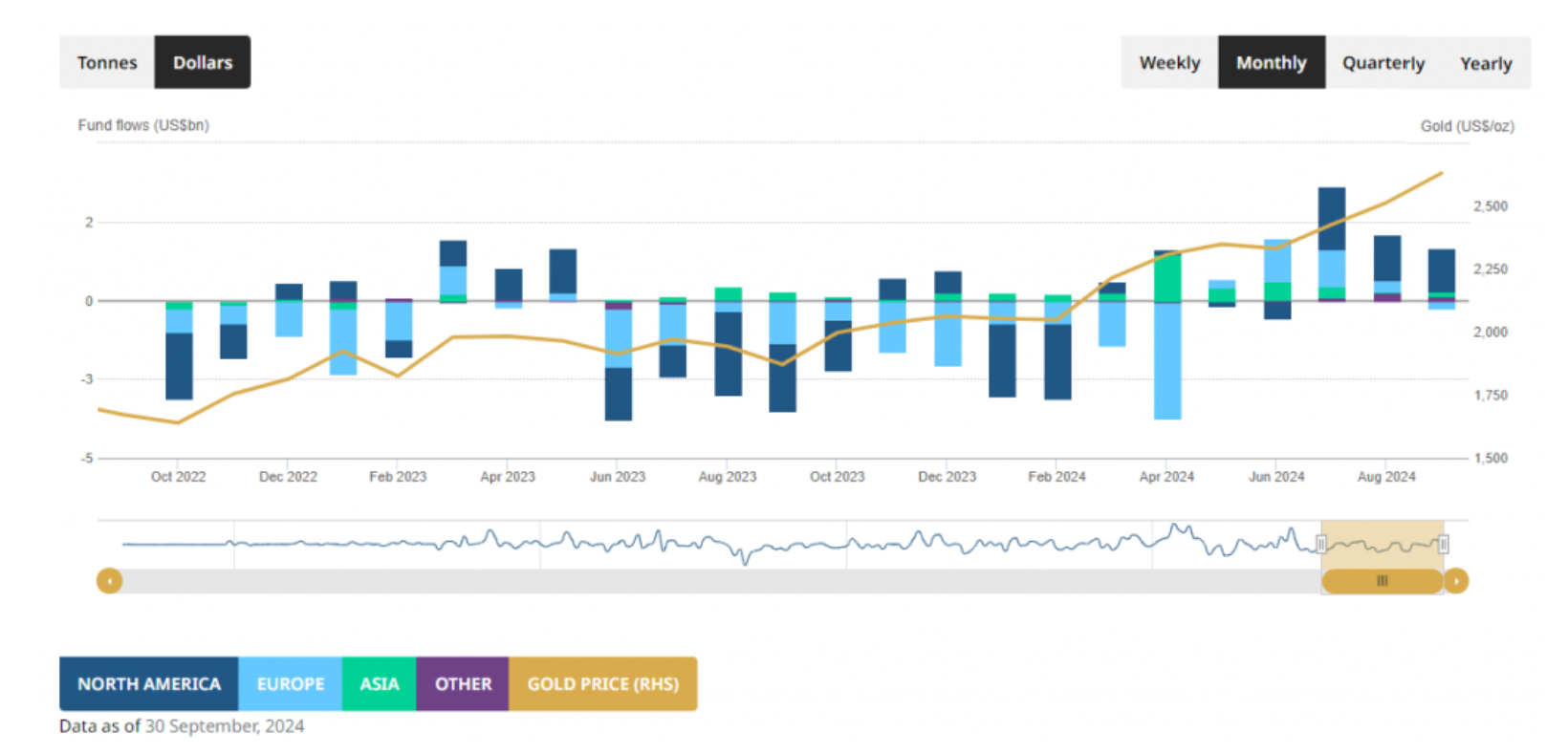The image size is (1568, 754).
Task: Click the Sep 2023 bar
Action: (783, 353)
